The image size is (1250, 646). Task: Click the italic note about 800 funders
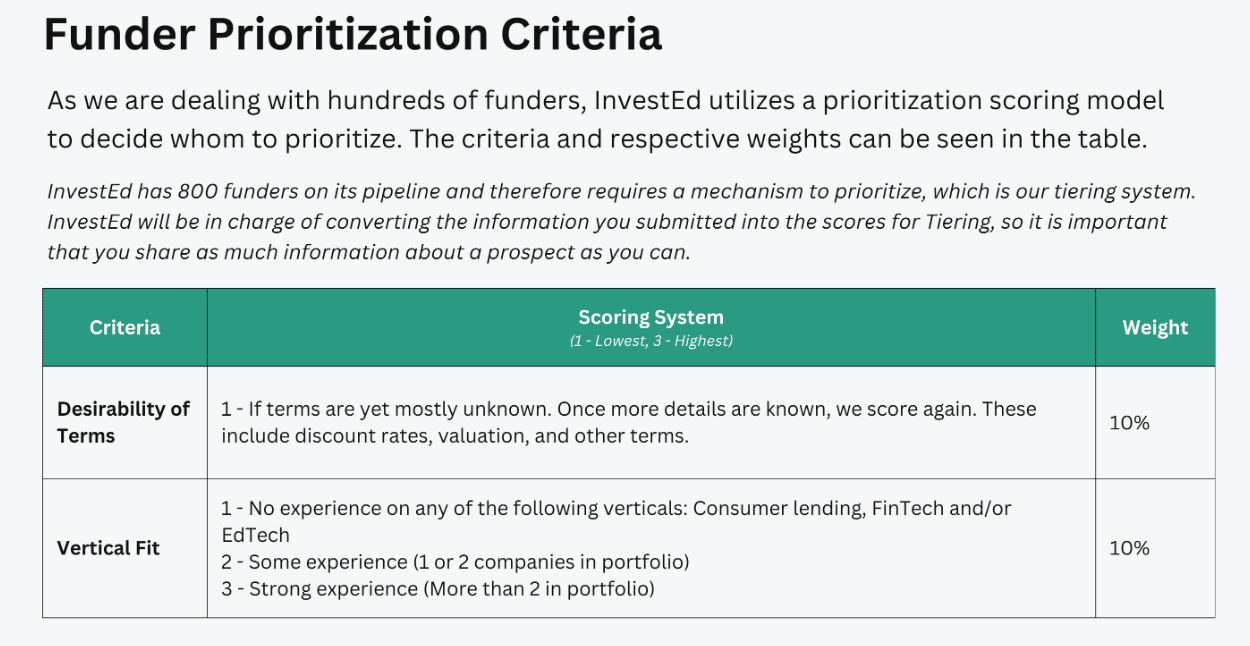tap(621, 190)
